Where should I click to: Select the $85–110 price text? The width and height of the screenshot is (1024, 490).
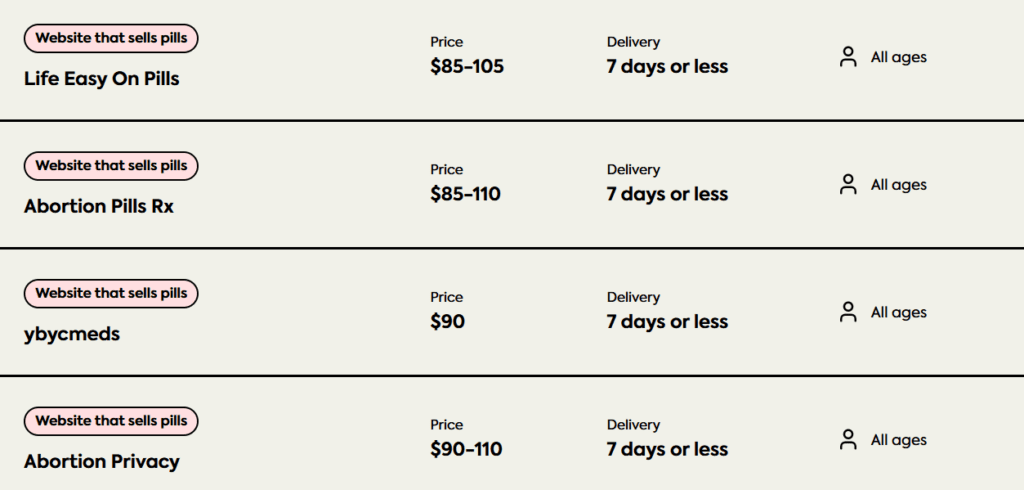(x=466, y=194)
